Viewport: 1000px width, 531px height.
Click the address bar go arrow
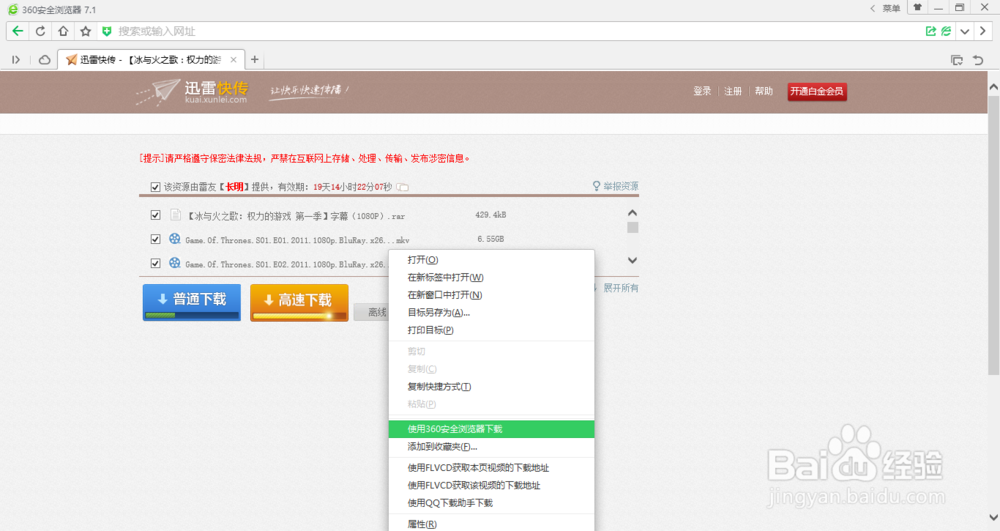click(983, 31)
